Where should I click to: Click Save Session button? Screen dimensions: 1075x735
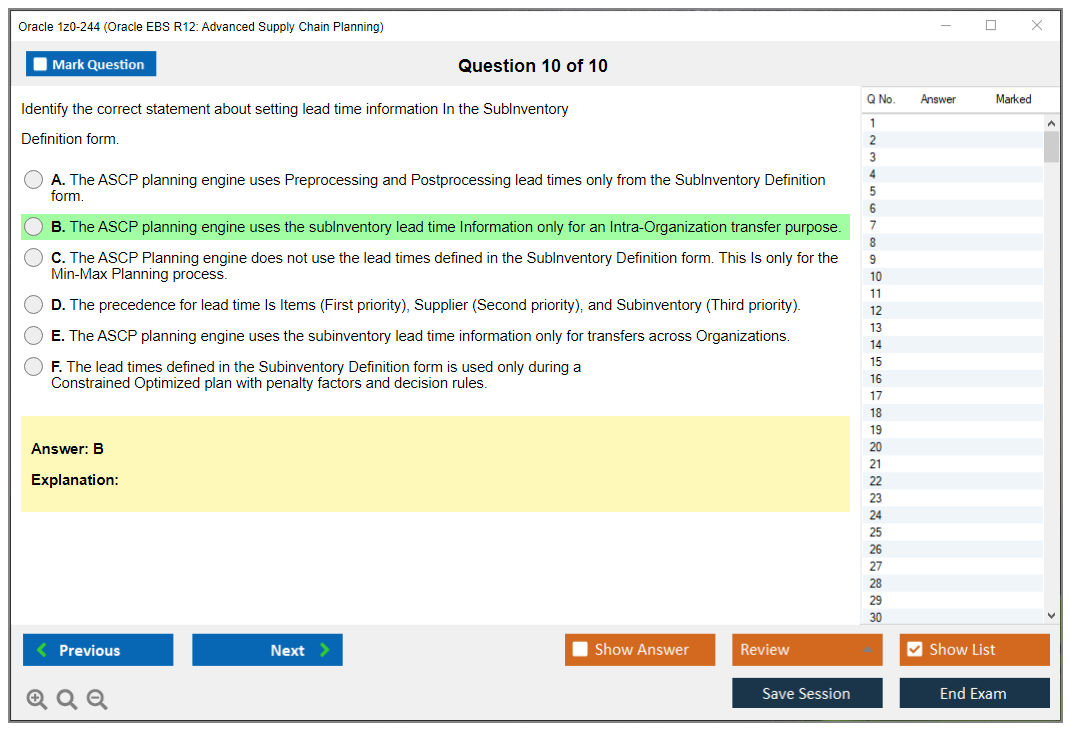[806, 693]
